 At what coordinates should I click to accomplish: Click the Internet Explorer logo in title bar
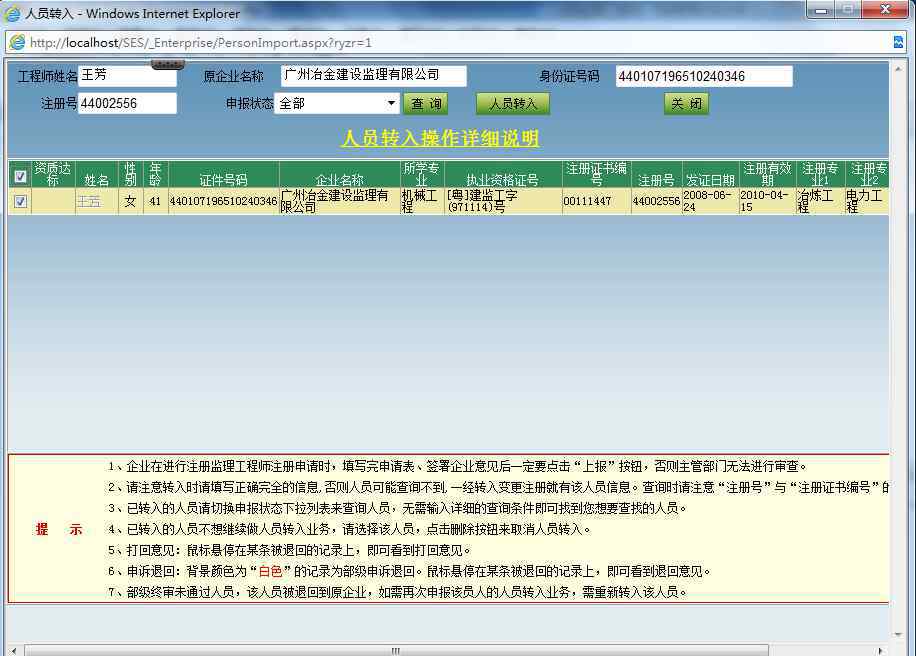[x=13, y=13]
